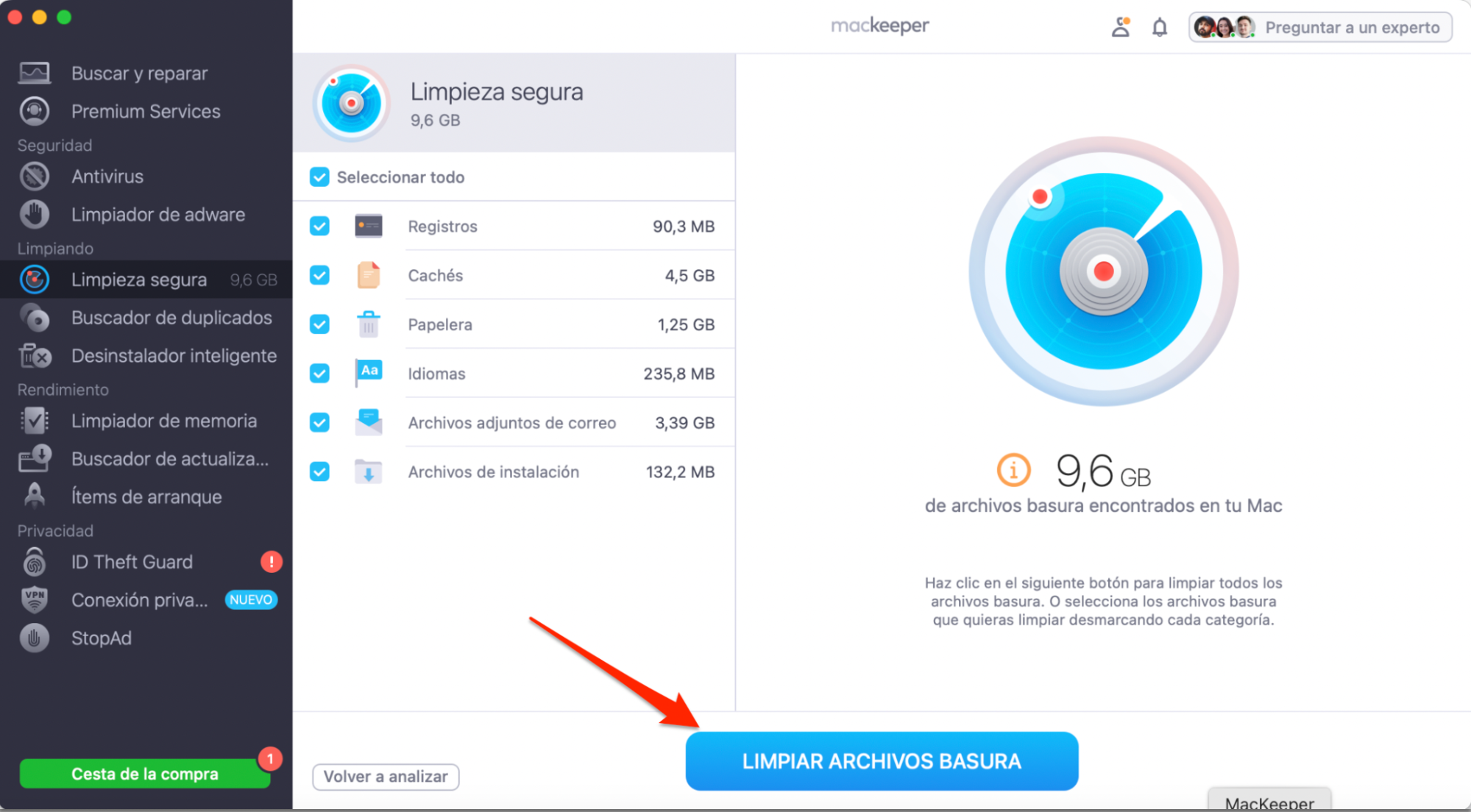Viewport: 1471px width, 812px height.
Task: Deselect the Papelera category
Action: point(319,324)
